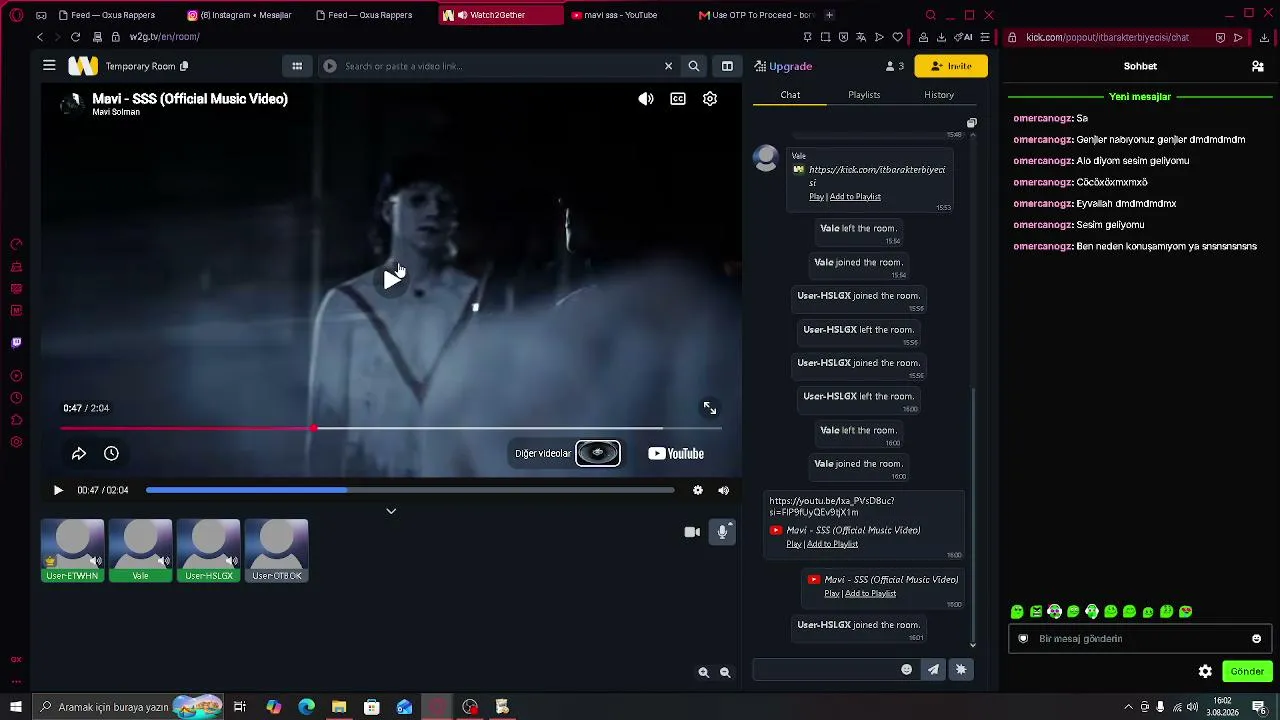Show the room's 3 participants
This screenshot has width=1280, height=720.
894,66
